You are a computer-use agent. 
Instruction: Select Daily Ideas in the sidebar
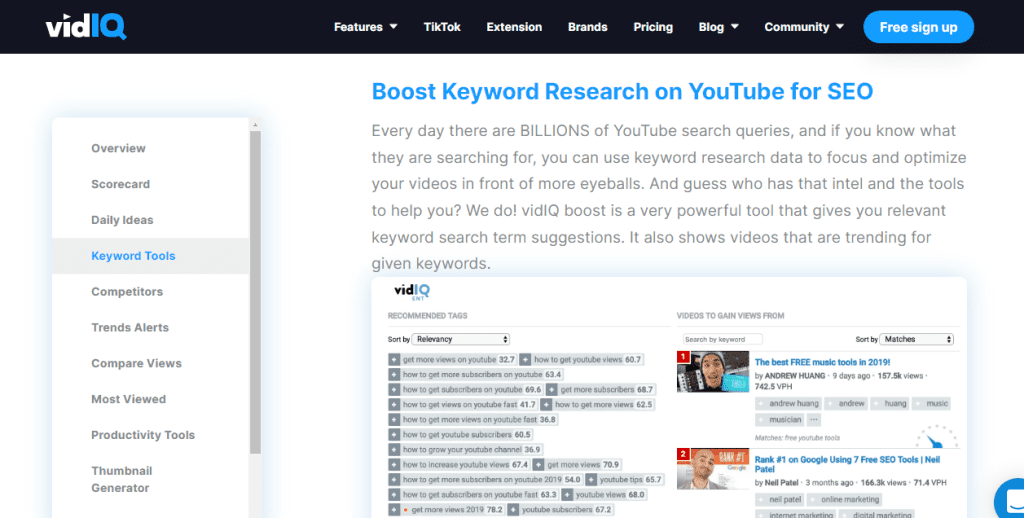[122, 220]
